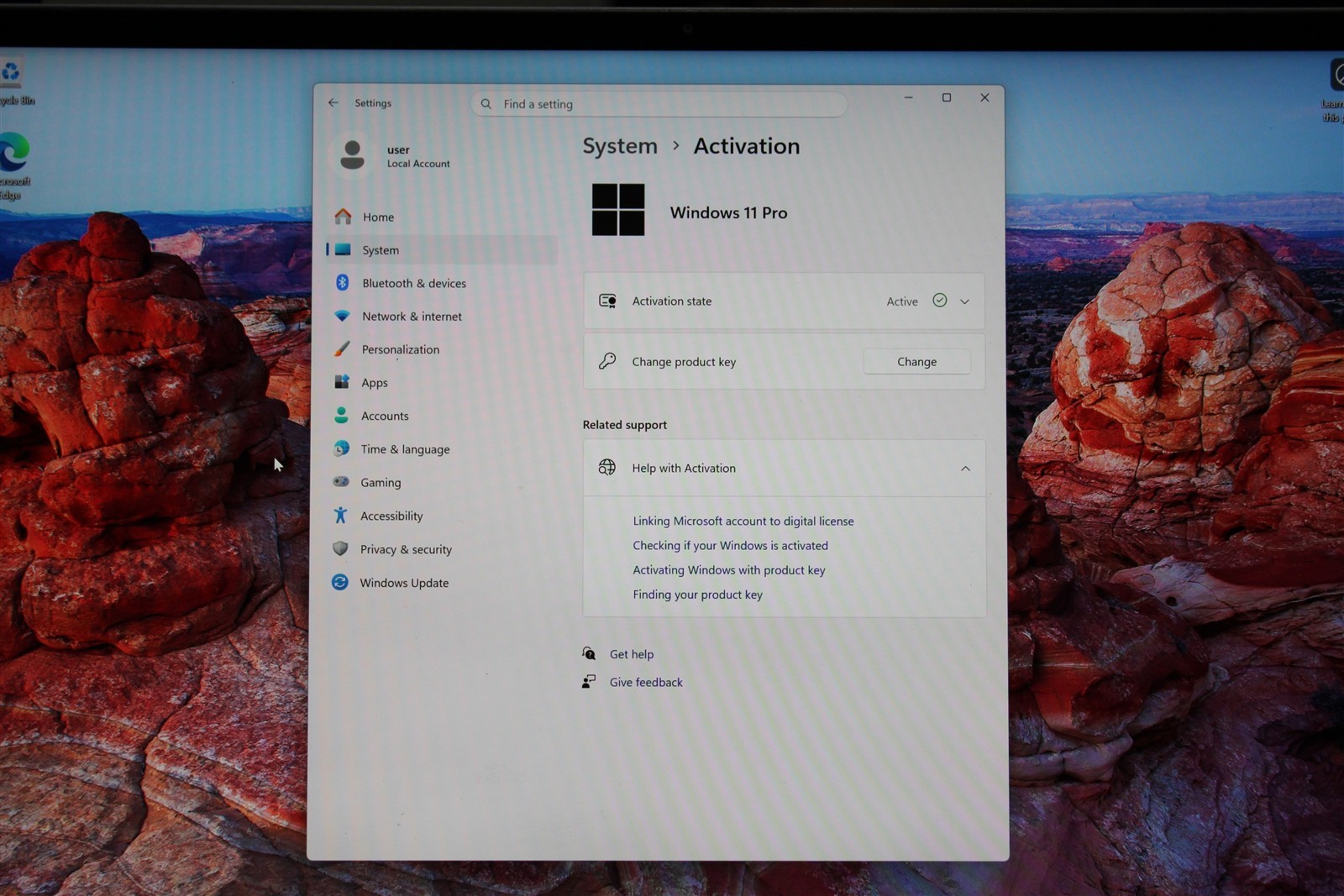Click the Windows Update sync icon
This screenshot has height=896, width=1344.
click(340, 582)
